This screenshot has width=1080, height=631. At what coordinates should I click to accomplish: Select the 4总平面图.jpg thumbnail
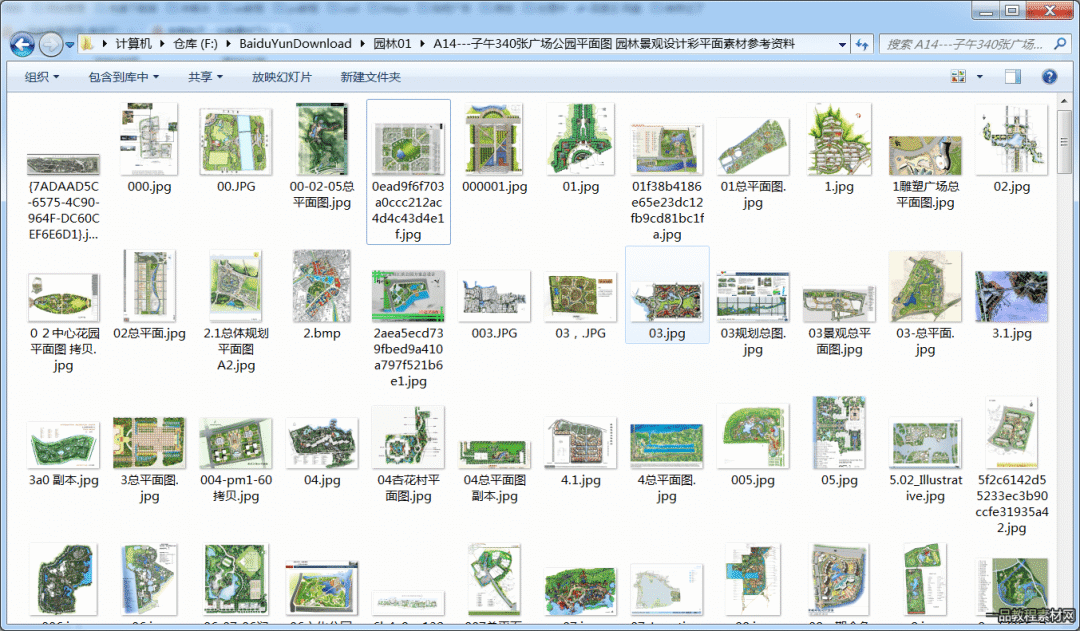click(x=667, y=446)
